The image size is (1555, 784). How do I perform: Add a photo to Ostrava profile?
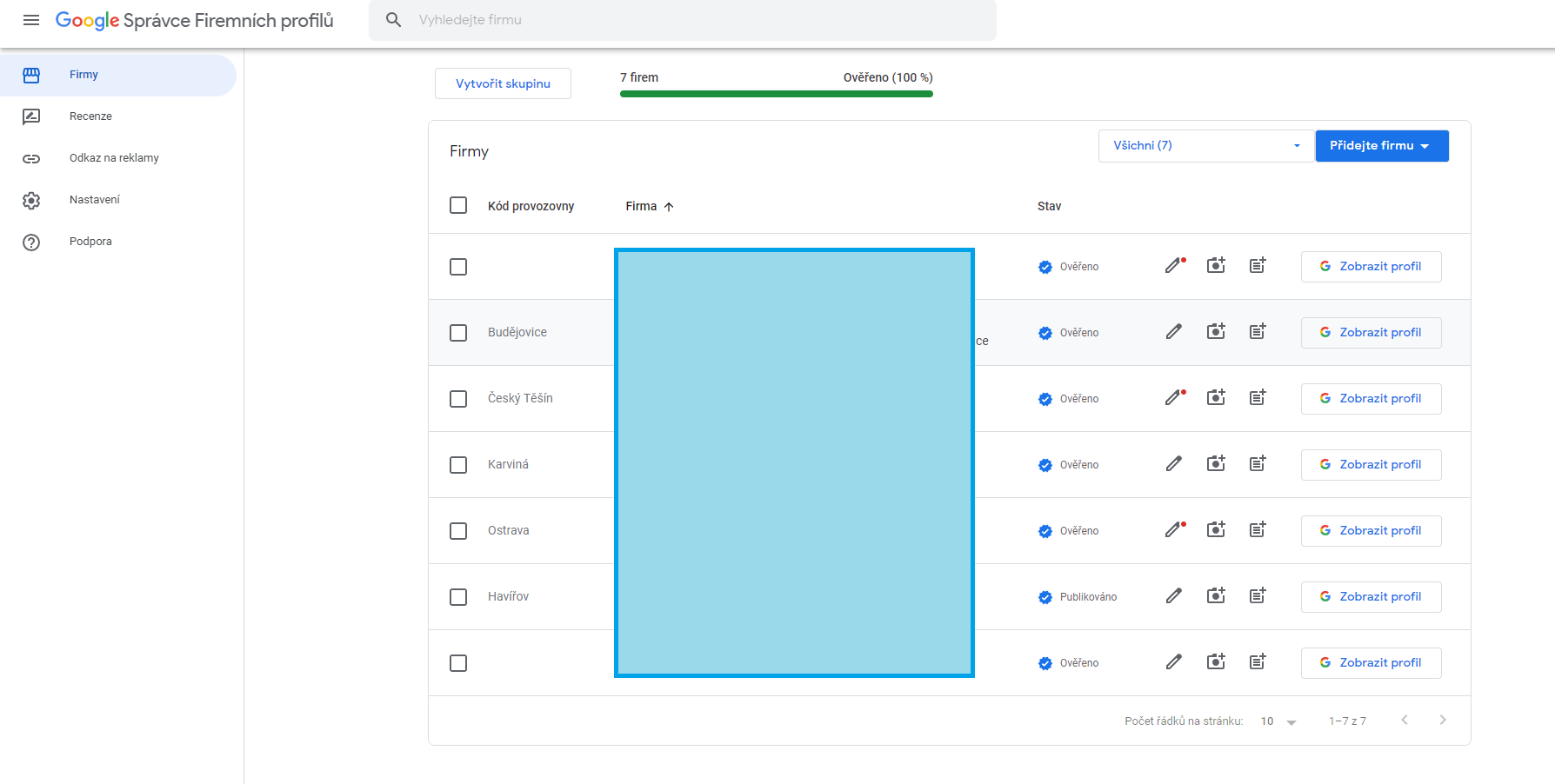[1216, 530]
